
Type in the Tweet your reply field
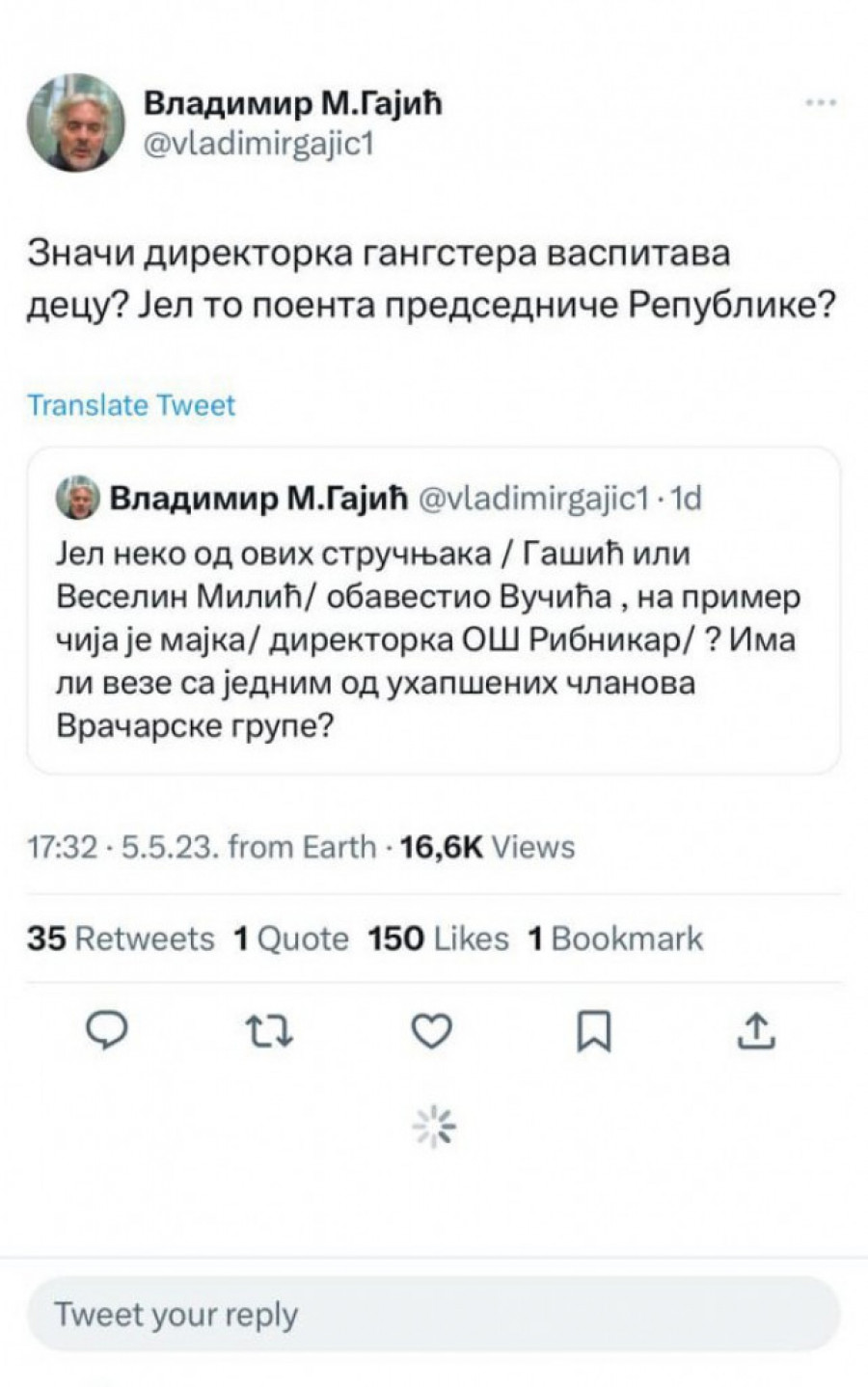pos(432,1314)
